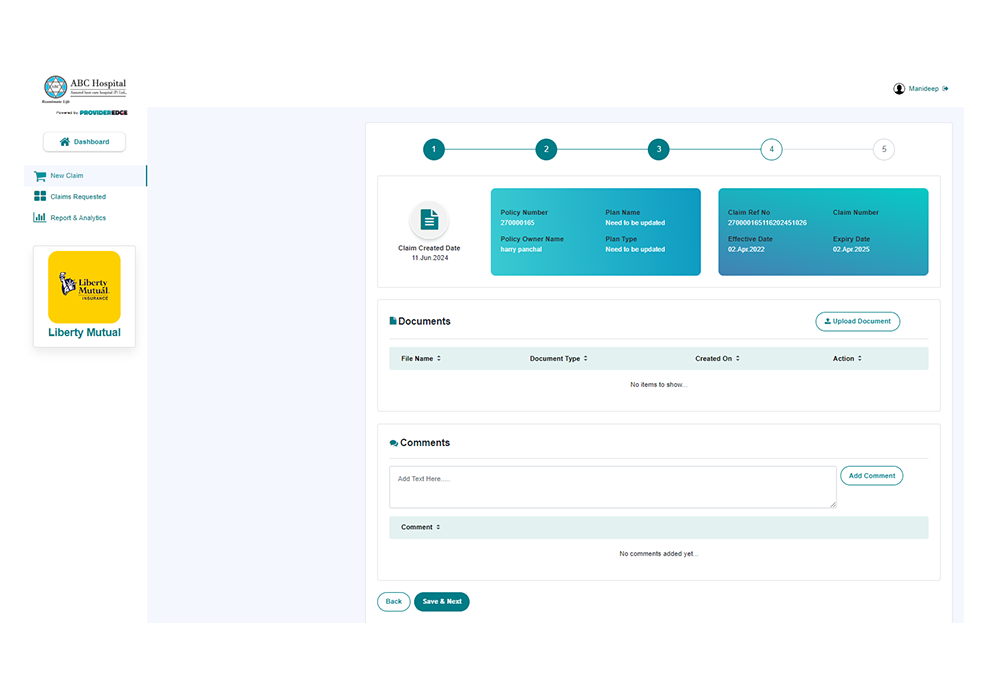The width and height of the screenshot is (990, 680).
Task: Click the New Claim cart icon
Action: [x=40, y=176]
